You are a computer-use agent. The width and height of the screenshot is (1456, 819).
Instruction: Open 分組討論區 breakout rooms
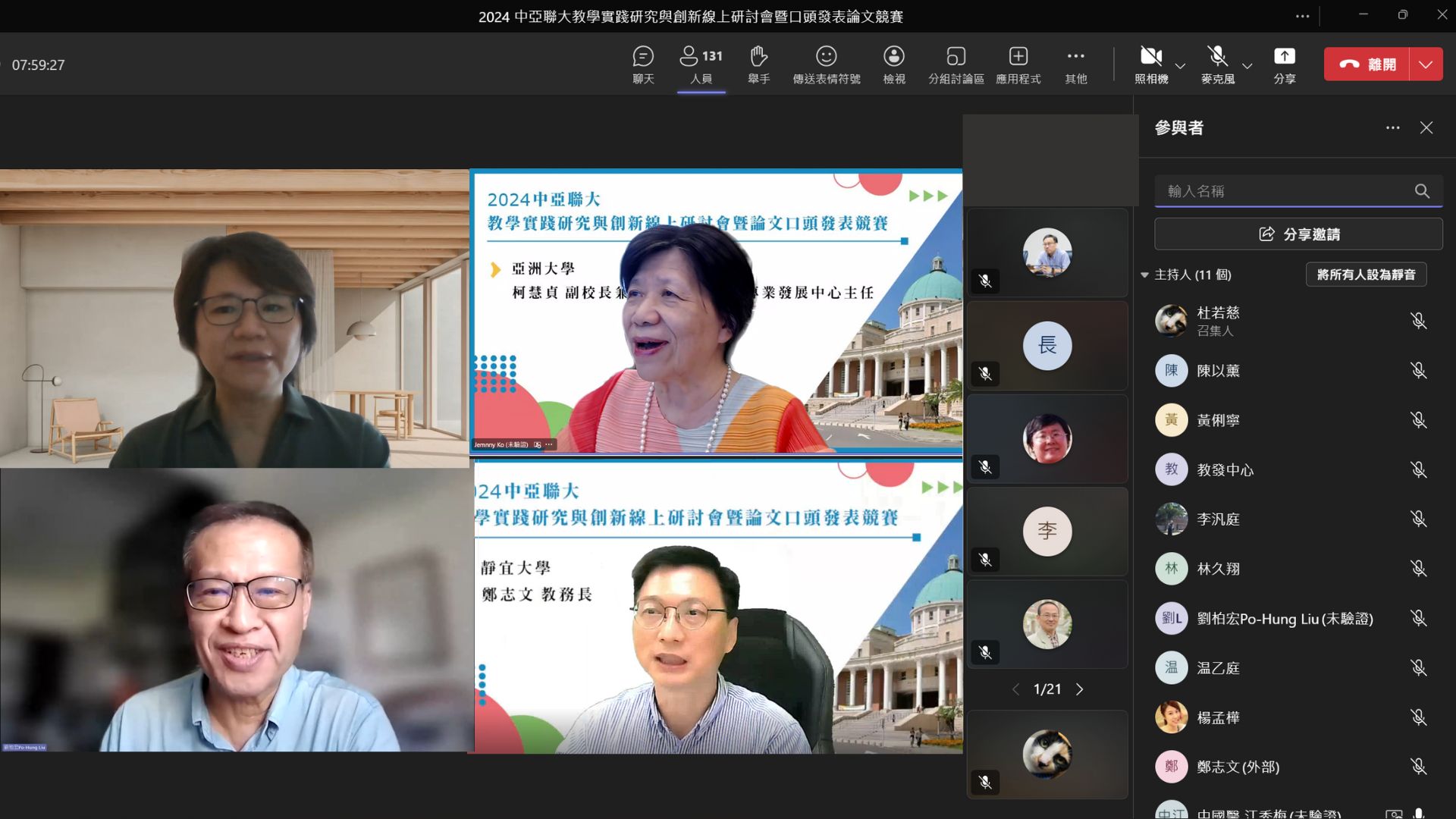point(955,64)
